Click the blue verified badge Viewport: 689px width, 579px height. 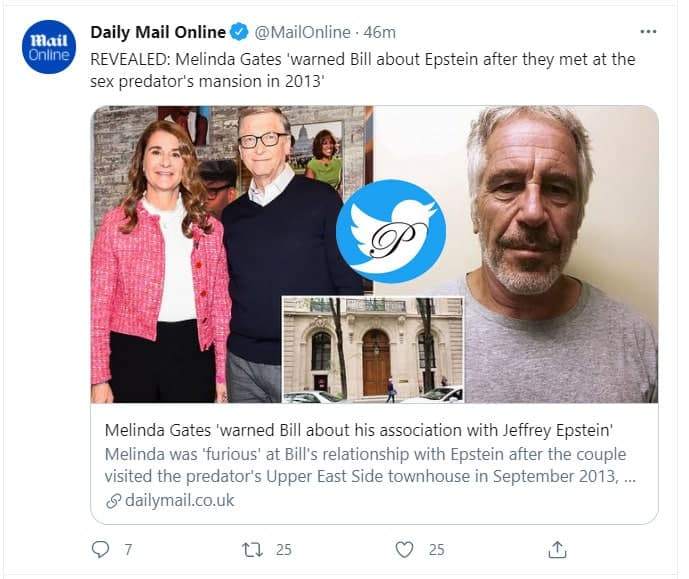coord(239,32)
